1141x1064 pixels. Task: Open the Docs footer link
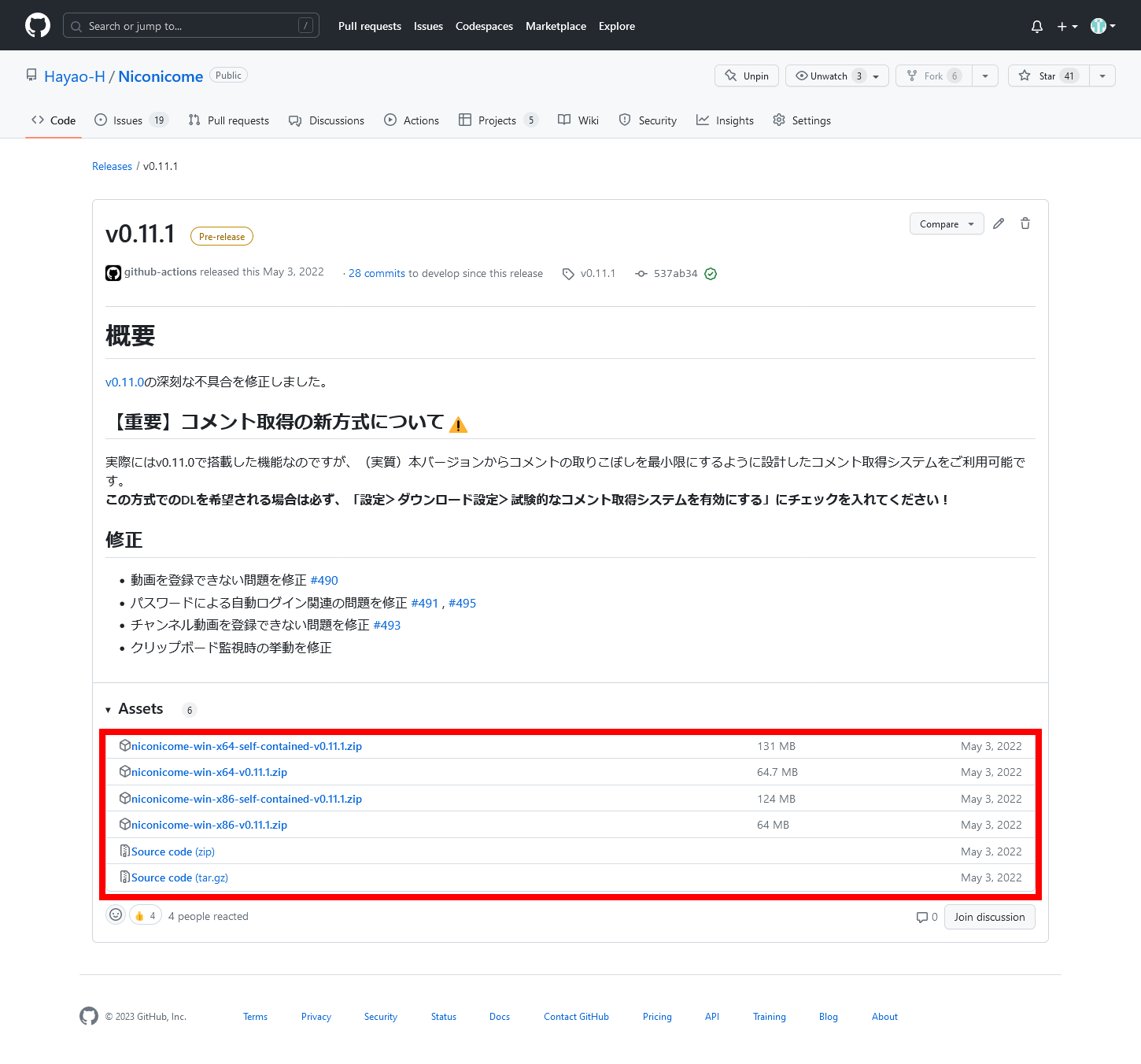click(500, 1017)
